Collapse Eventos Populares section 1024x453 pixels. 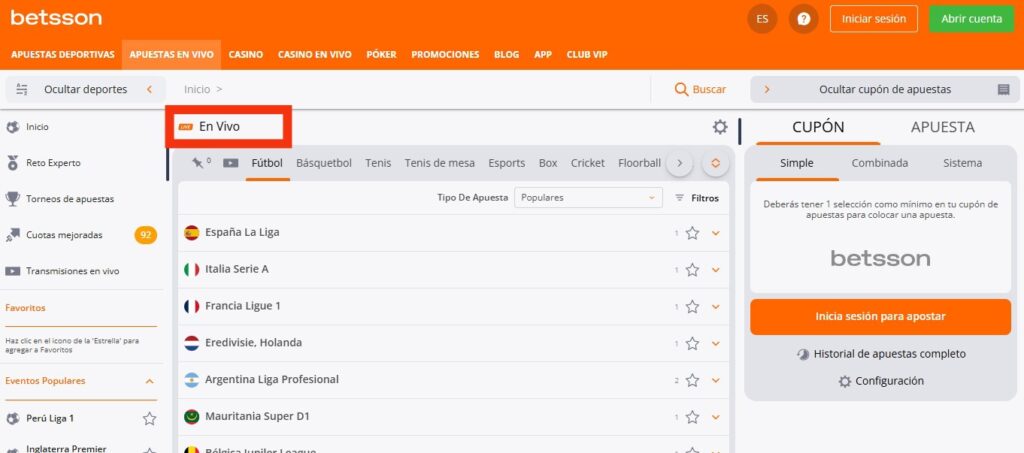150,381
